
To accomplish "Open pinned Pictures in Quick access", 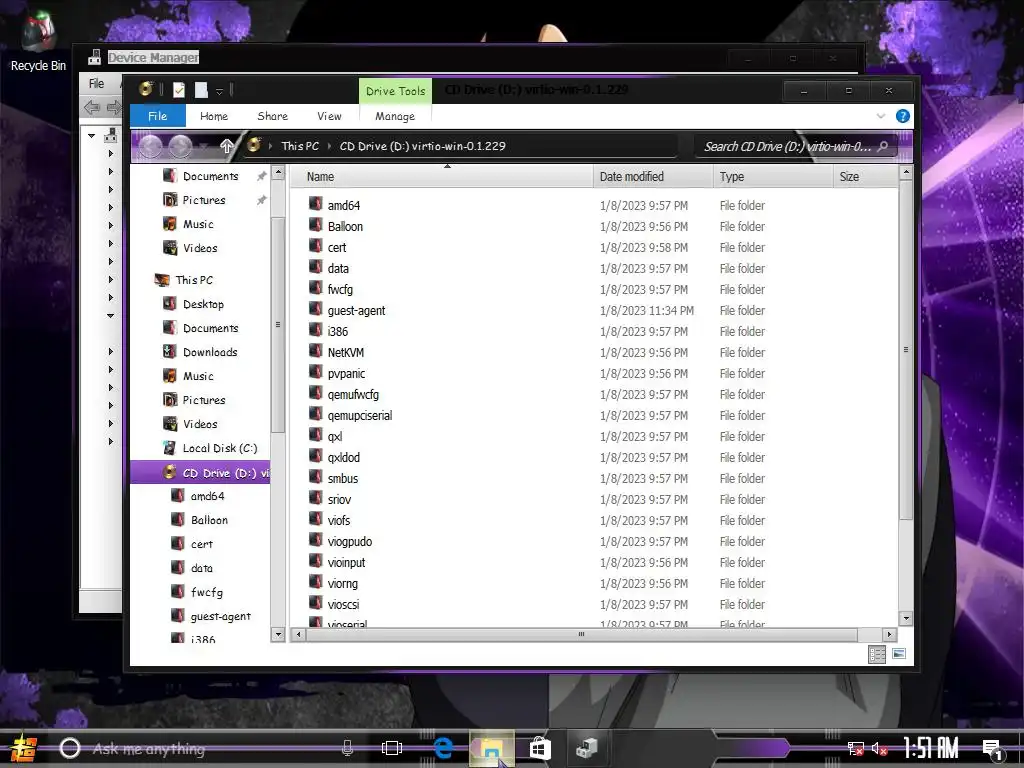I will [x=204, y=200].
